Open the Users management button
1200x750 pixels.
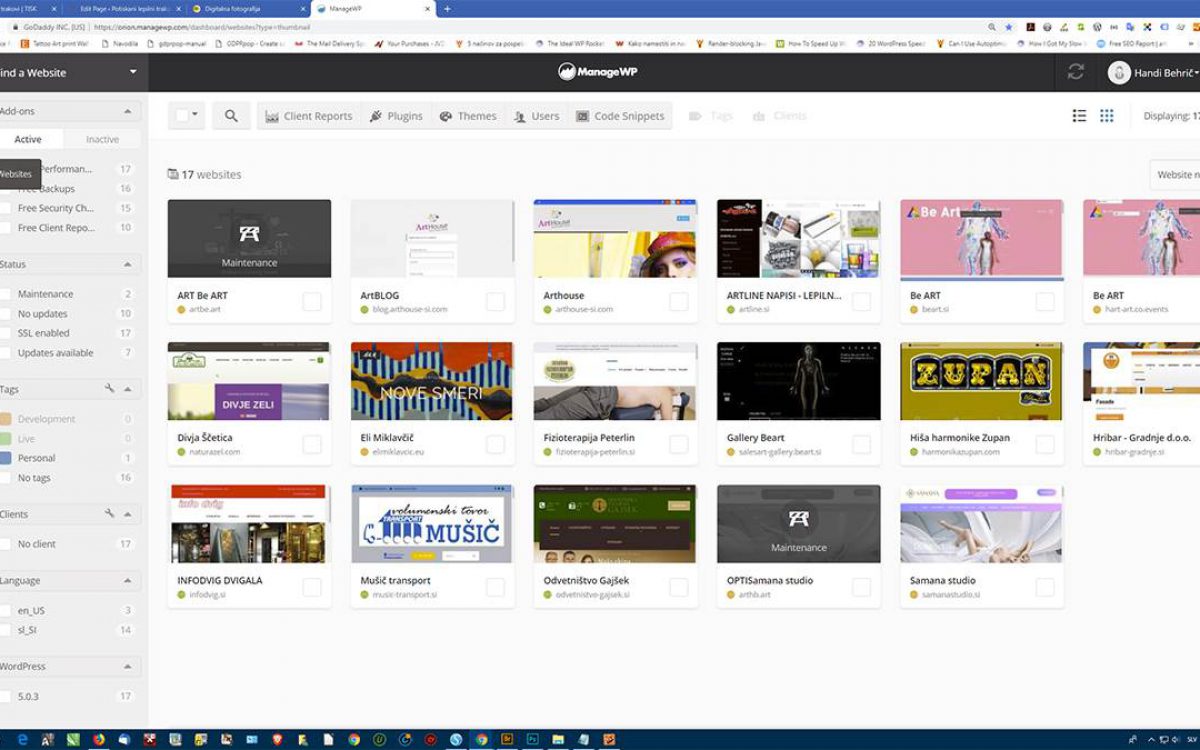tap(536, 116)
